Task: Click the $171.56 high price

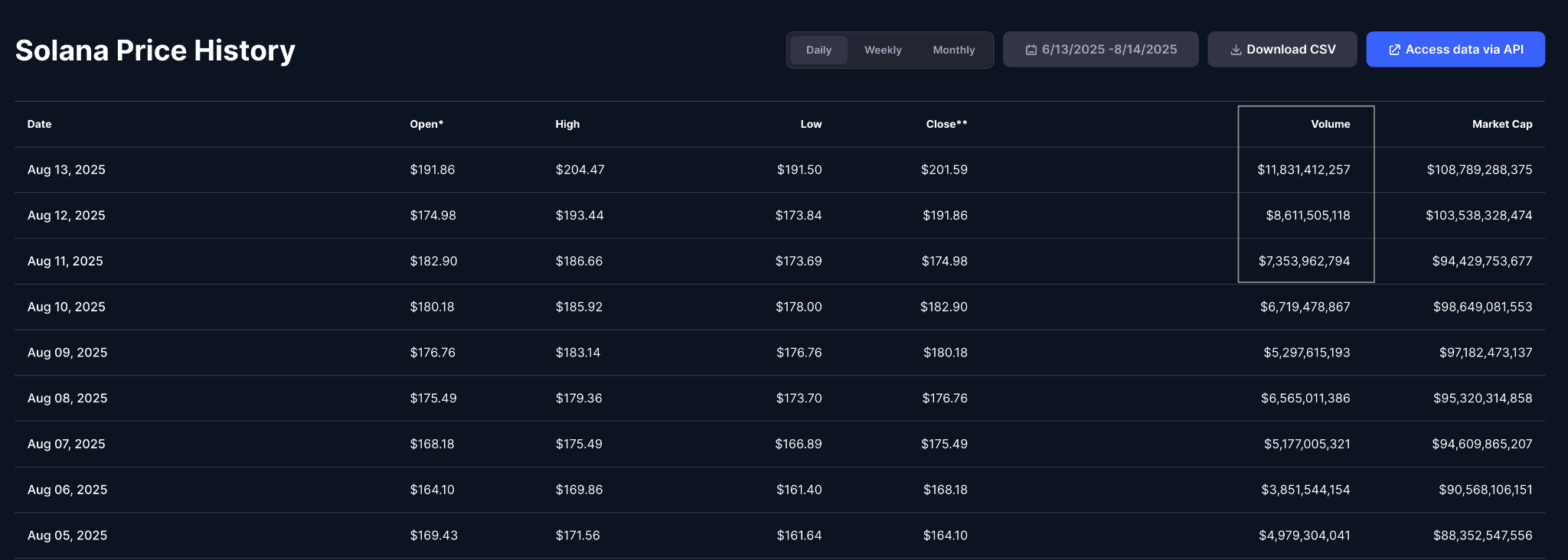Action: [x=578, y=536]
